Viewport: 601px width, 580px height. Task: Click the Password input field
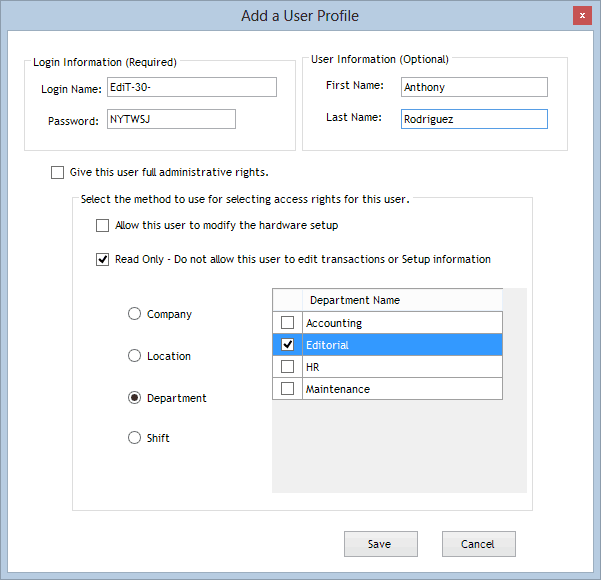coord(171,120)
